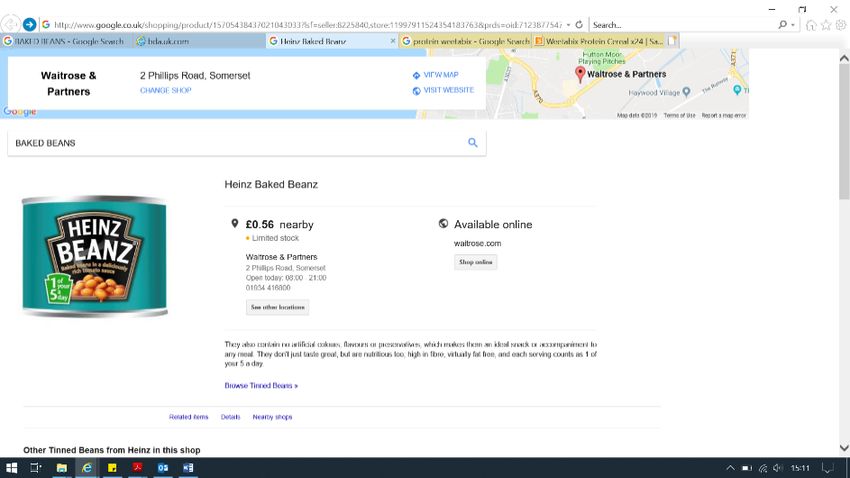Click the Shop online button
The width and height of the screenshot is (850, 478).
(x=475, y=262)
